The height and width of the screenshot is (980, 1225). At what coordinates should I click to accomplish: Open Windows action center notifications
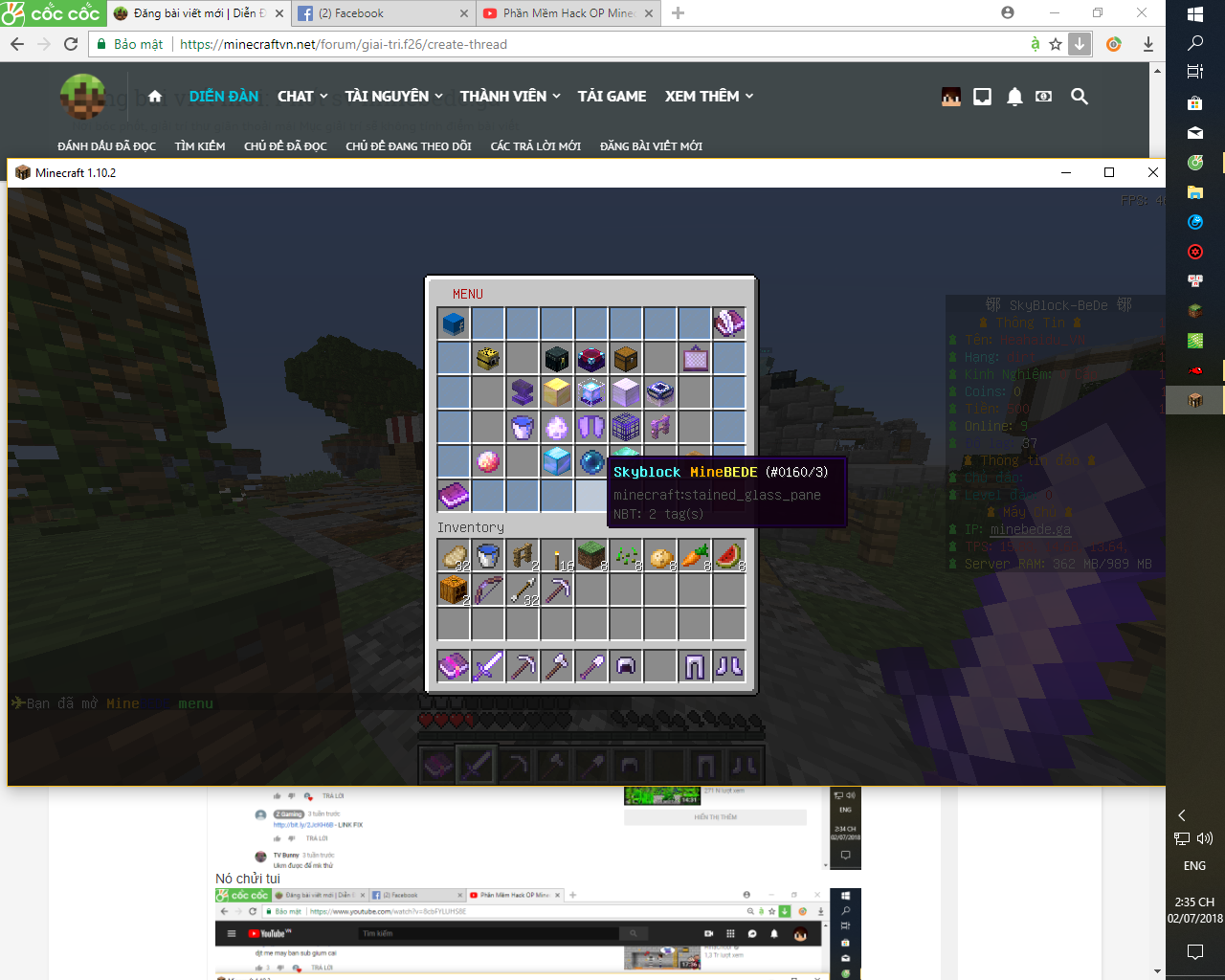[1195, 951]
